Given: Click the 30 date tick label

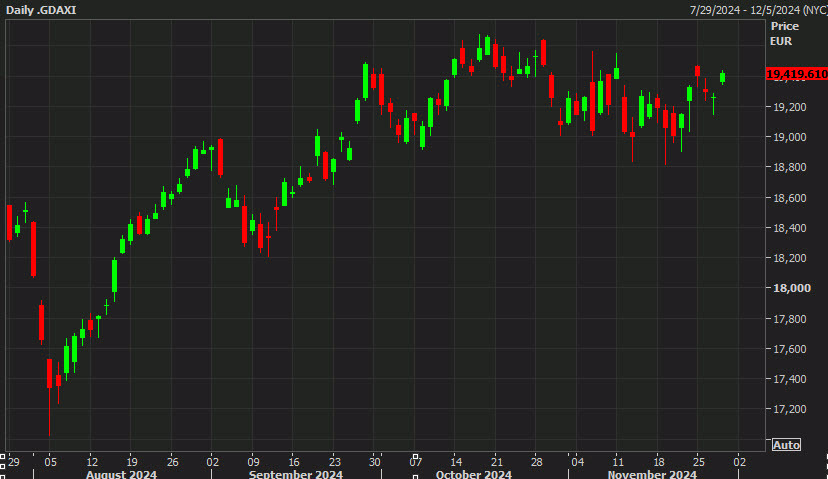Looking at the screenshot, I should pos(374,462).
